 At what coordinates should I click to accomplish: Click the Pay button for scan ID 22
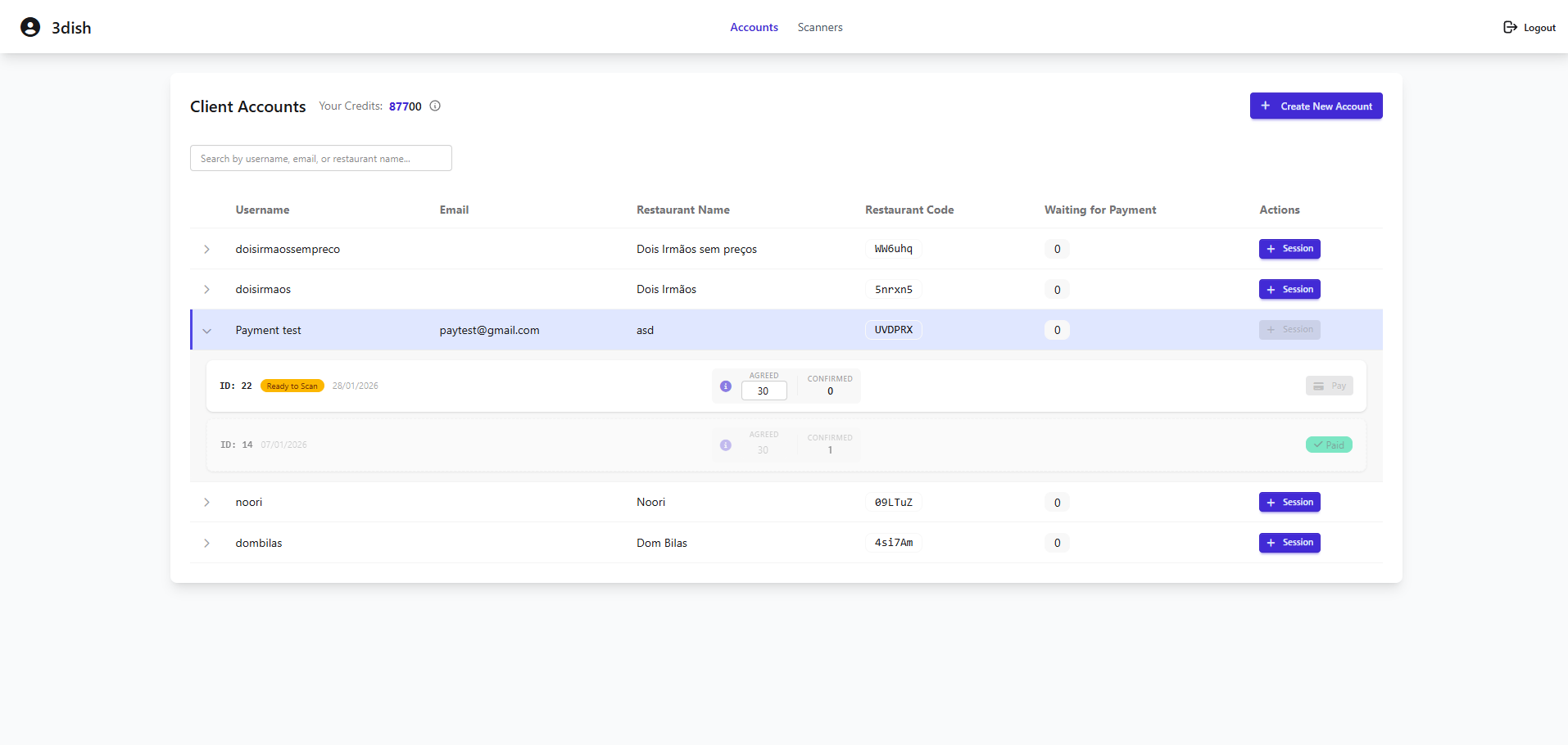point(1329,386)
